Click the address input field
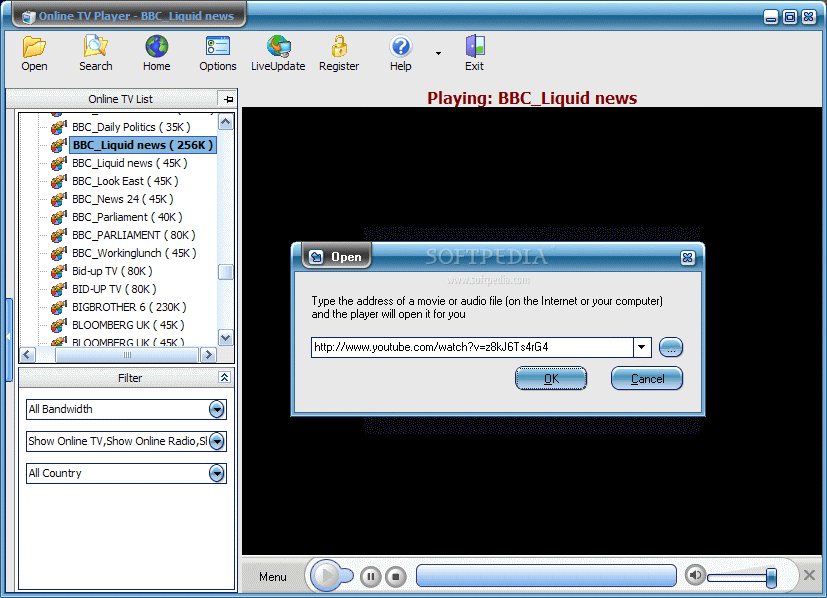This screenshot has width=827, height=598. pos(472,347)
